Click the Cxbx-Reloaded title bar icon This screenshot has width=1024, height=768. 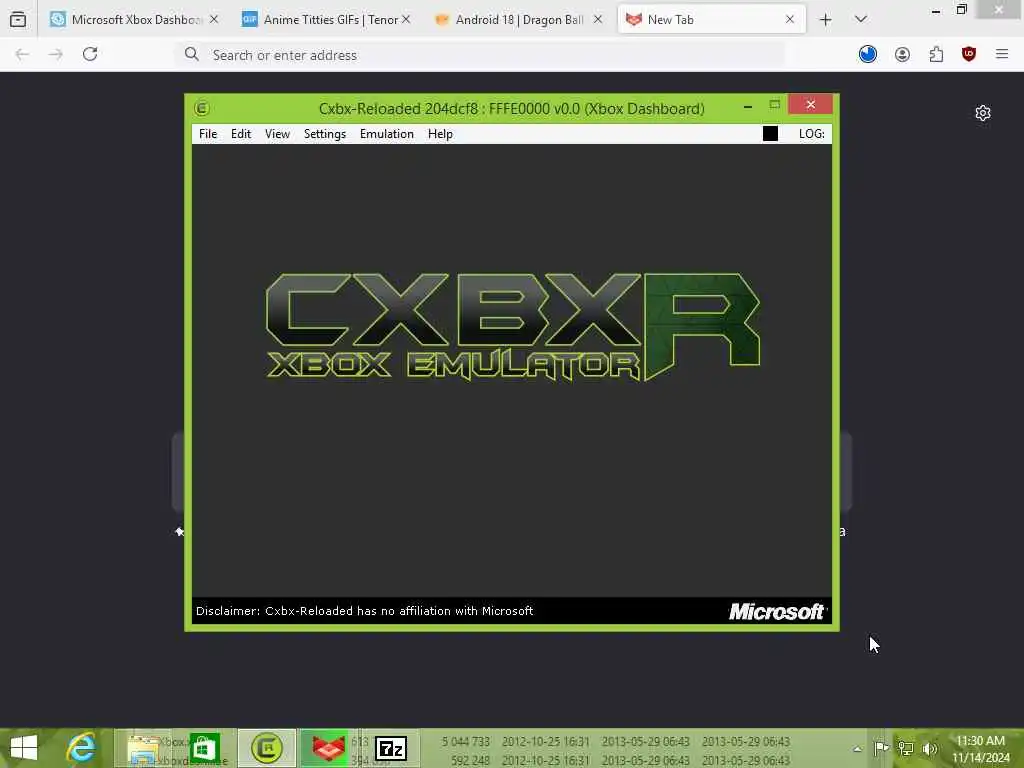(x=202, y=108)
